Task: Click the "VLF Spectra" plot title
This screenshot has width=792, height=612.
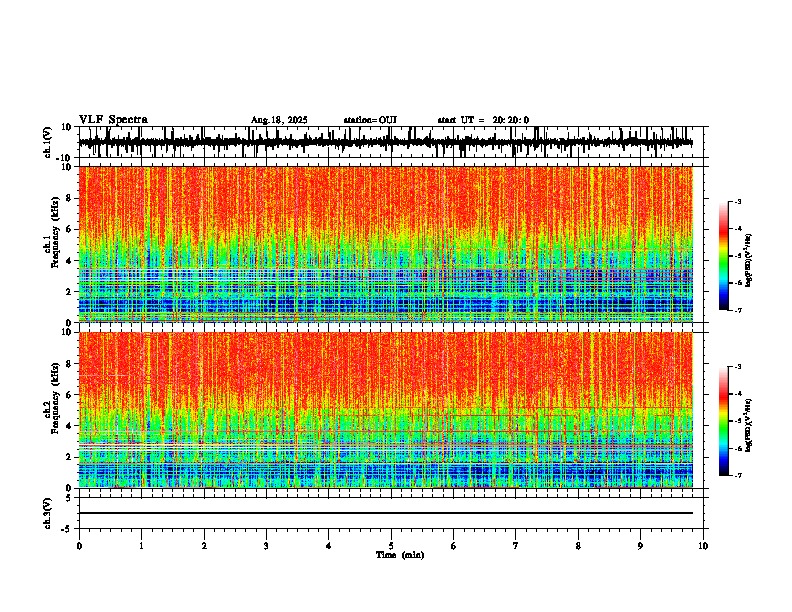Action: coord(113,120)
